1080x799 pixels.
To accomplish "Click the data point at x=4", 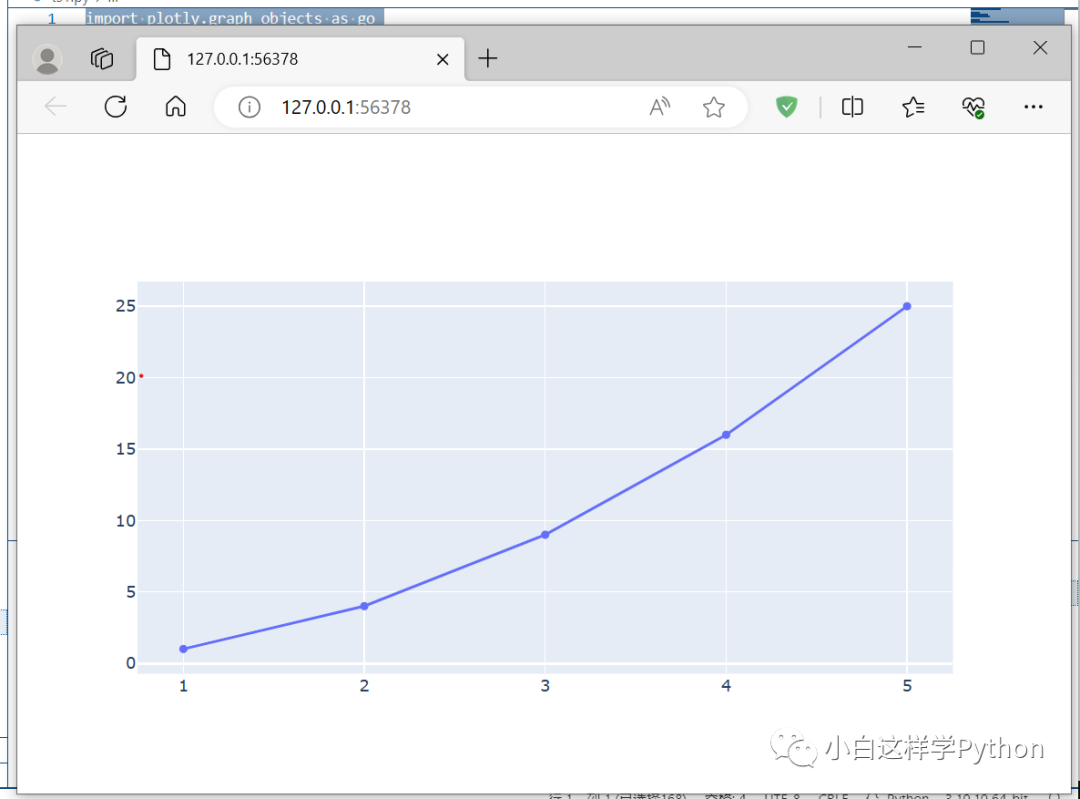I will (x=726, y=435).
